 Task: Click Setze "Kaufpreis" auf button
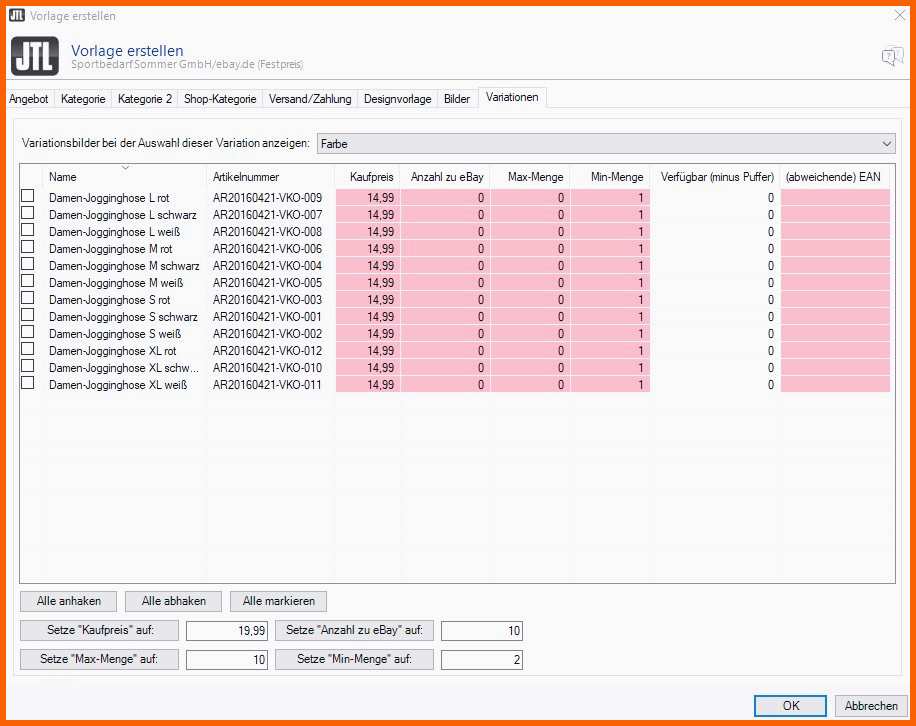pos(99,630)
